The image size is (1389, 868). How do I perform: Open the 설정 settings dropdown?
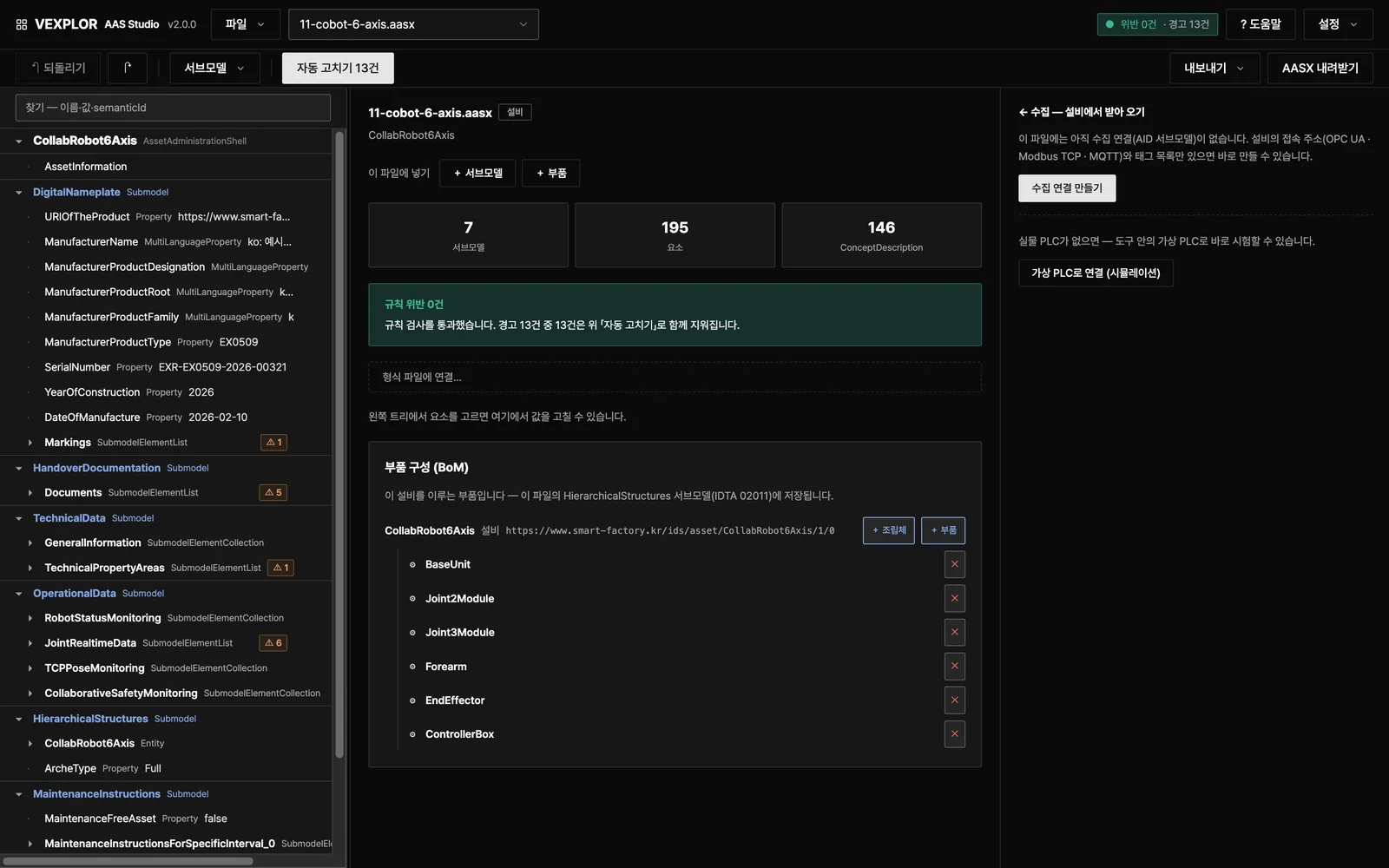click(1338, 24)
